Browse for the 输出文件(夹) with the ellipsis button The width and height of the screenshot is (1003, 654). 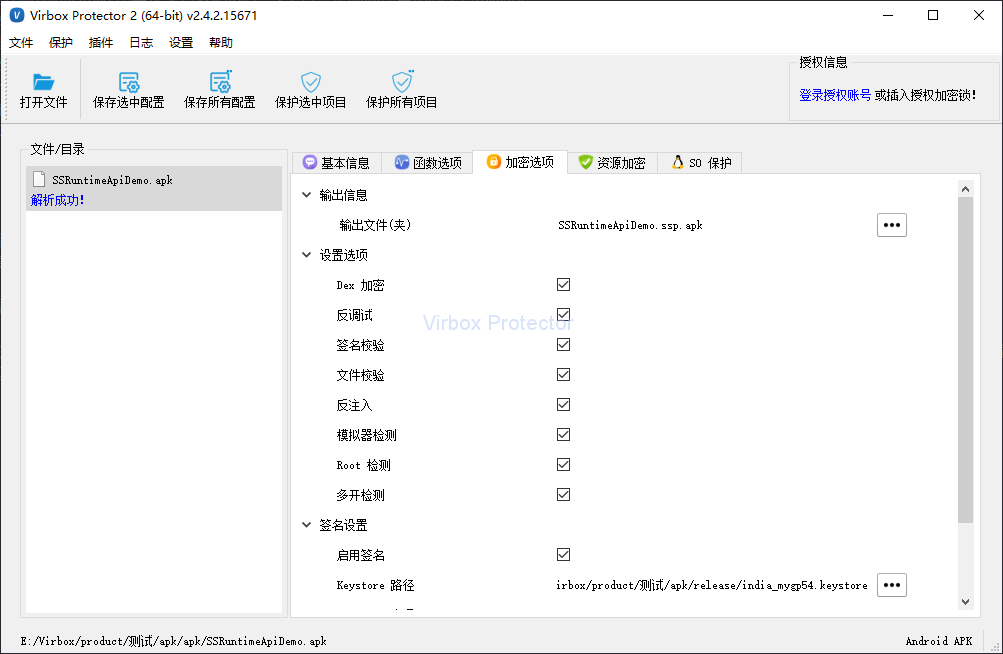tap(892, 225)
